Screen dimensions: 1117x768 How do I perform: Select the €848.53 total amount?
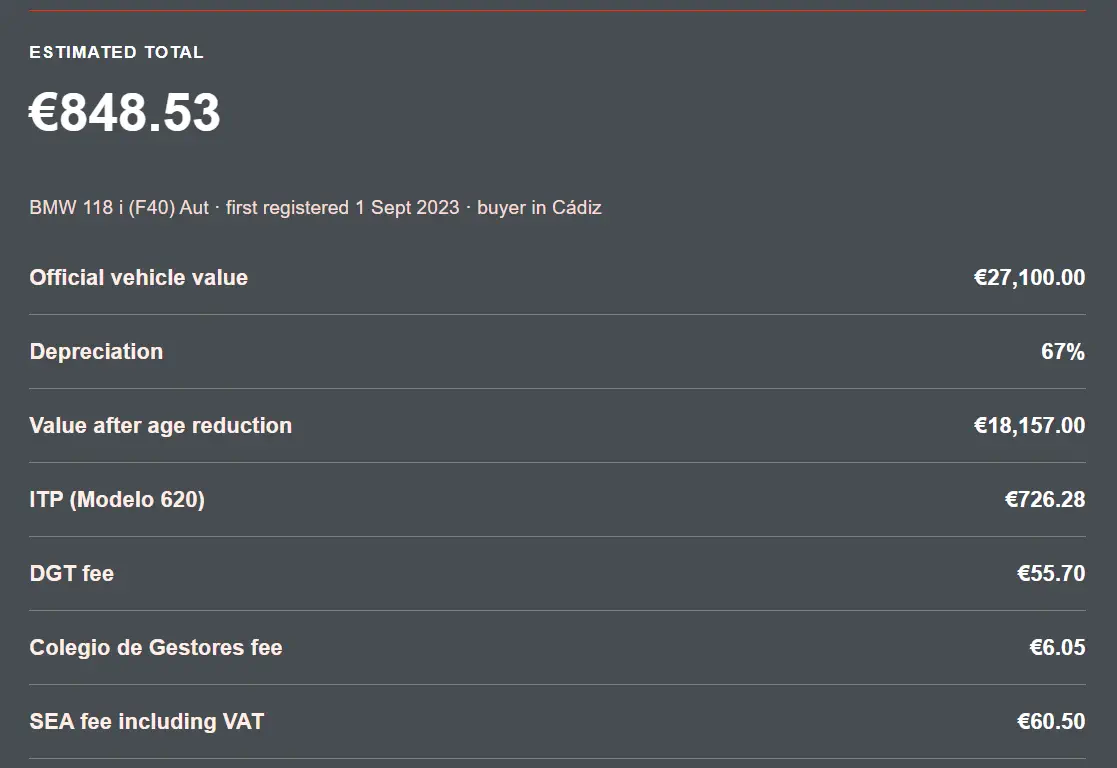click(125, 113)
